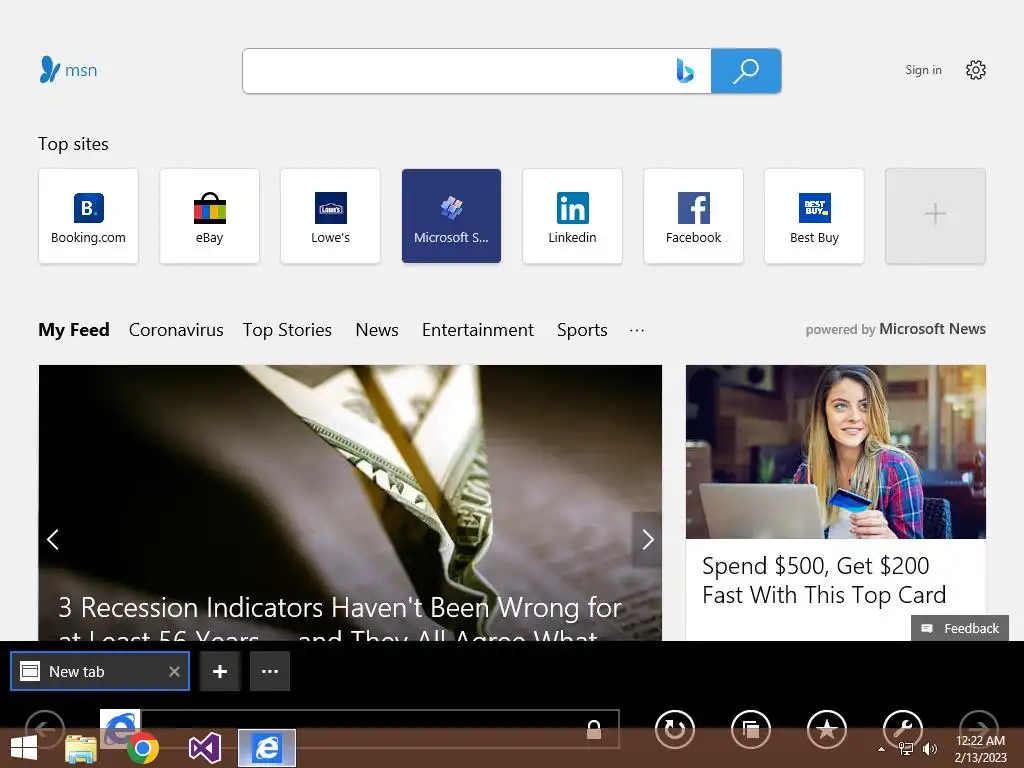Open the Booking.com top site tile
Viewport: 1024px width, 768px height.
pos(88,216)
